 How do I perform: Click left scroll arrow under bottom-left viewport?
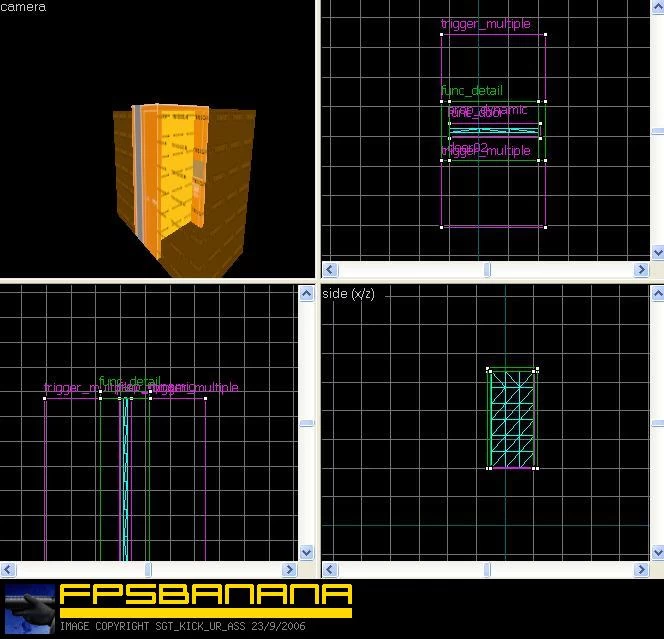[8, 570]
